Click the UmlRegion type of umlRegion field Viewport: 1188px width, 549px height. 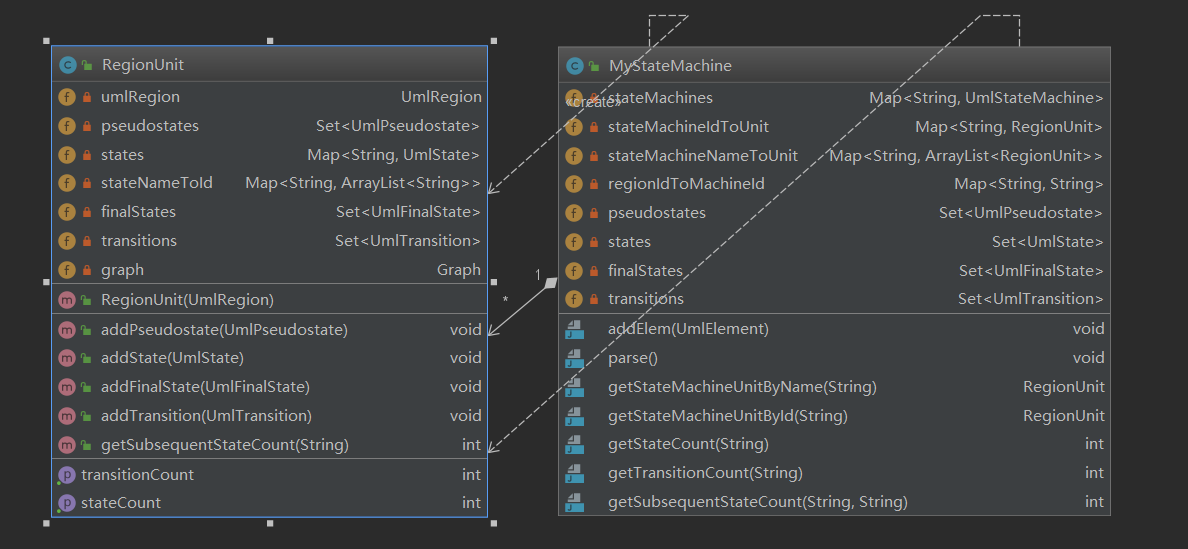coord(441,97)
